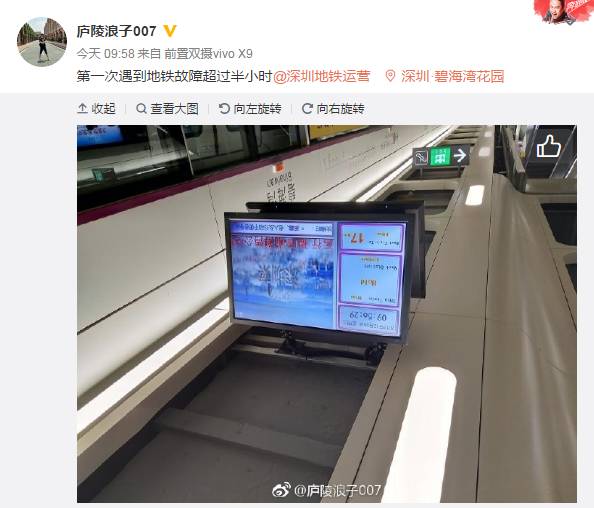Click the expanded subway photo
The width and height of the screenshot is (594, 508).
click(x=327, y=314)
